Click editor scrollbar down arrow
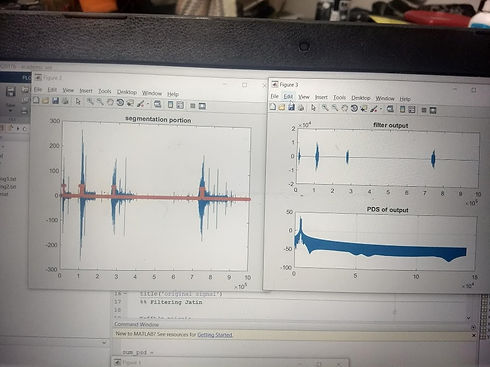Screen dimensions: 490x367 point(469,318)
